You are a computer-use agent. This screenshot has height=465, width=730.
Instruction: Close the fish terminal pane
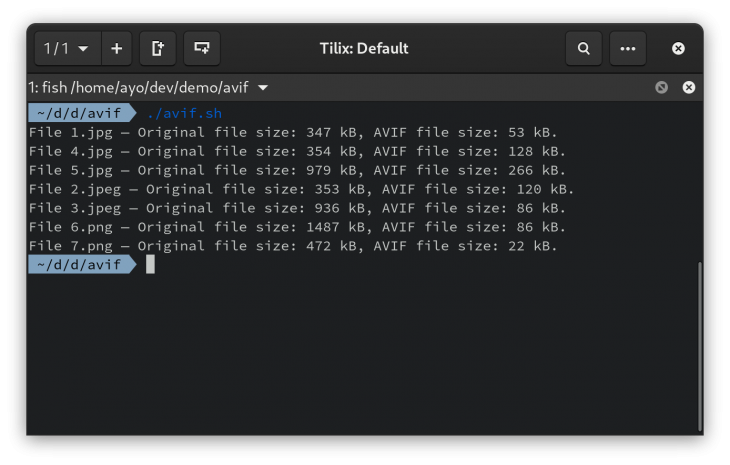coord(688,88)
